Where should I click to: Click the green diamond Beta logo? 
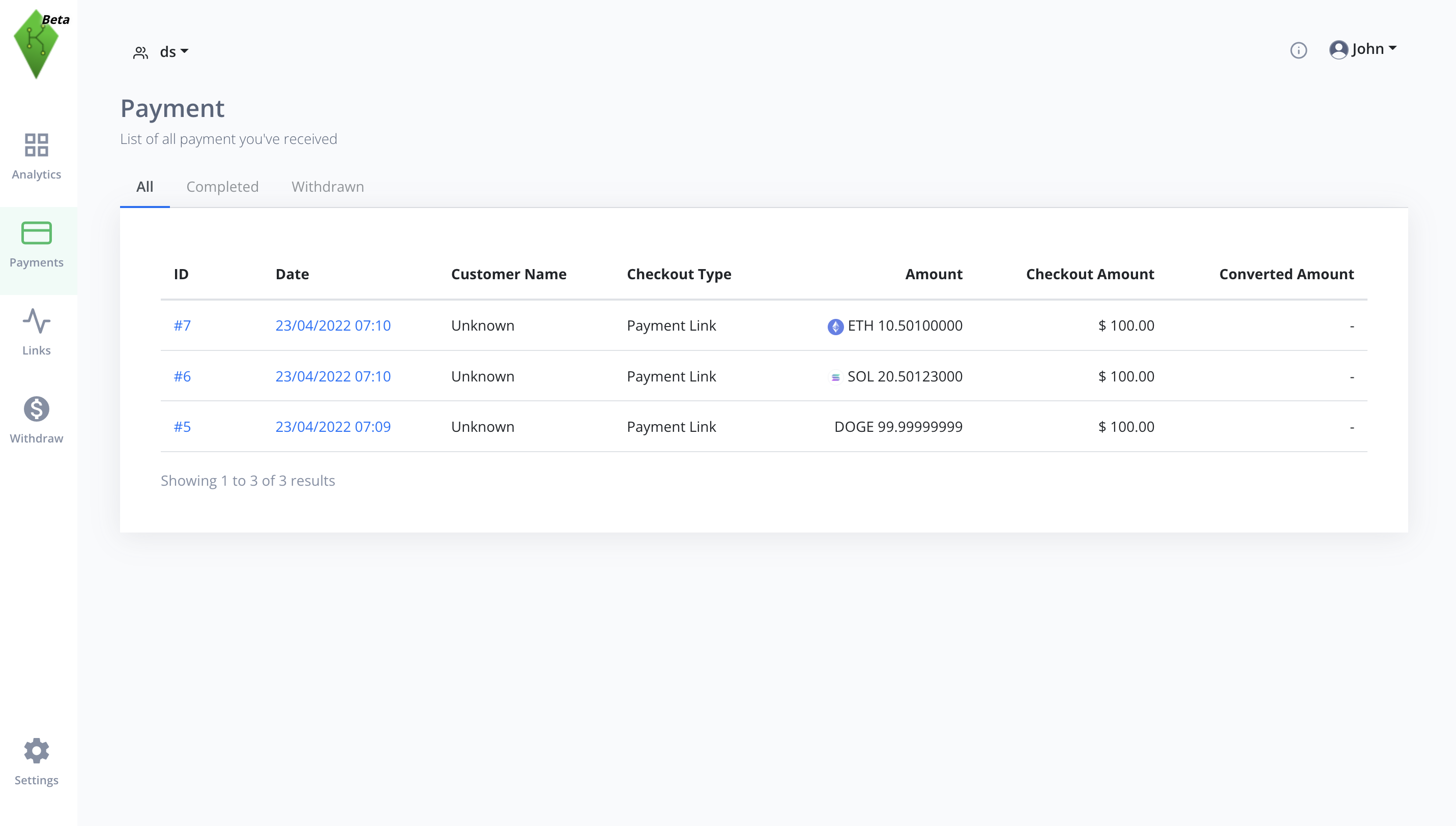click(36, 44)
